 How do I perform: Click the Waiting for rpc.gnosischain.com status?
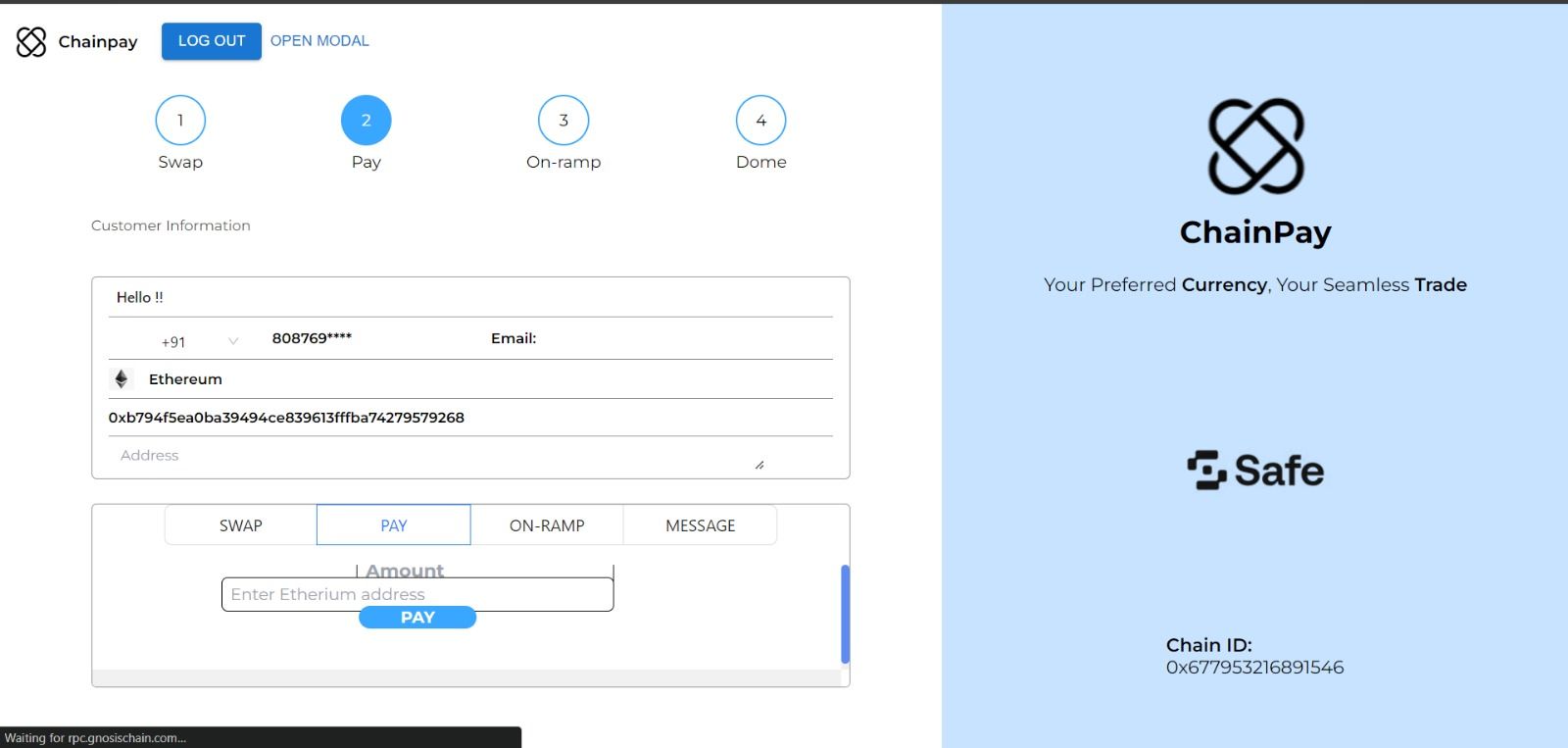pos(95,738)
